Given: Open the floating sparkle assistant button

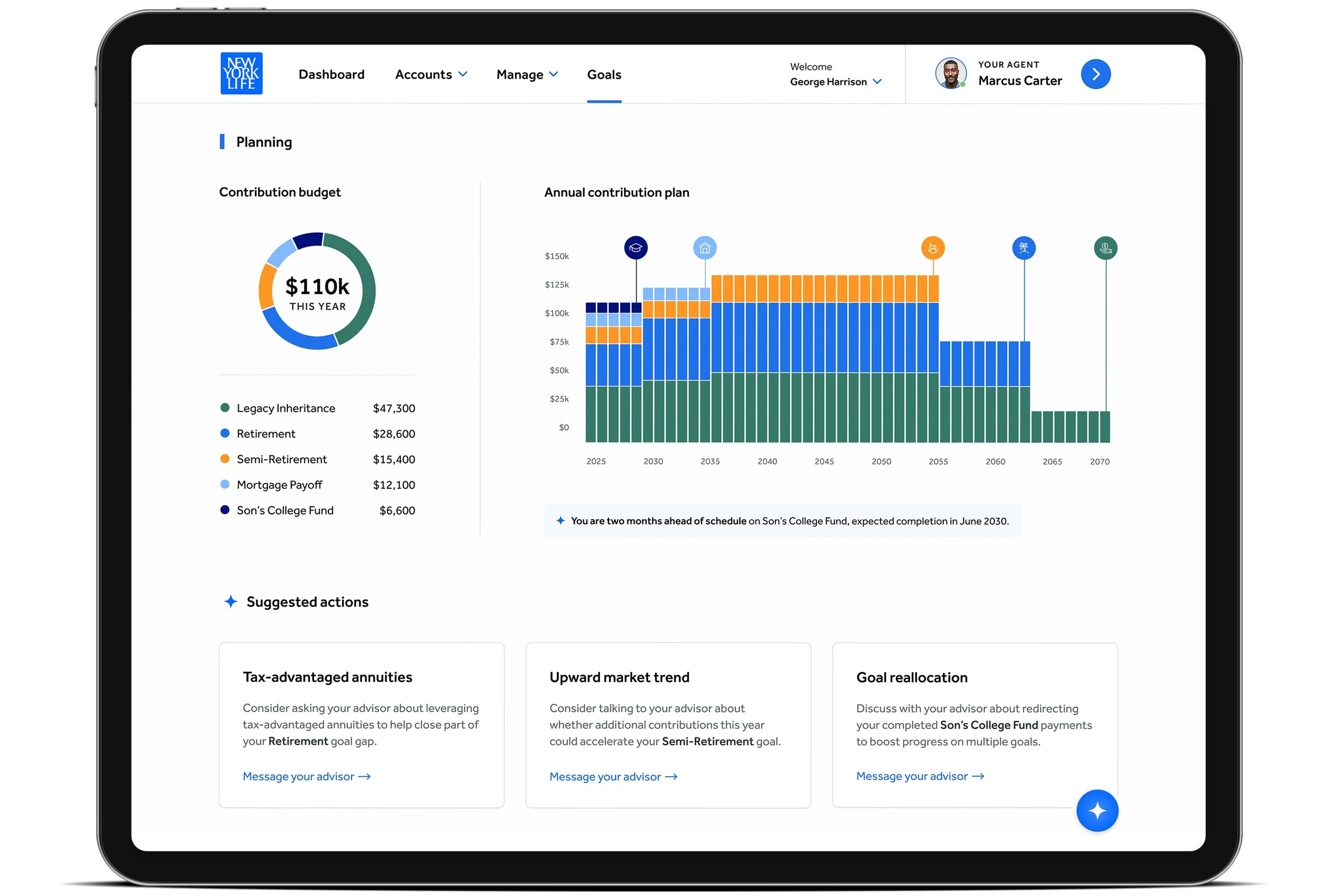Looking at the screenshot, I should click(1097, 810).
